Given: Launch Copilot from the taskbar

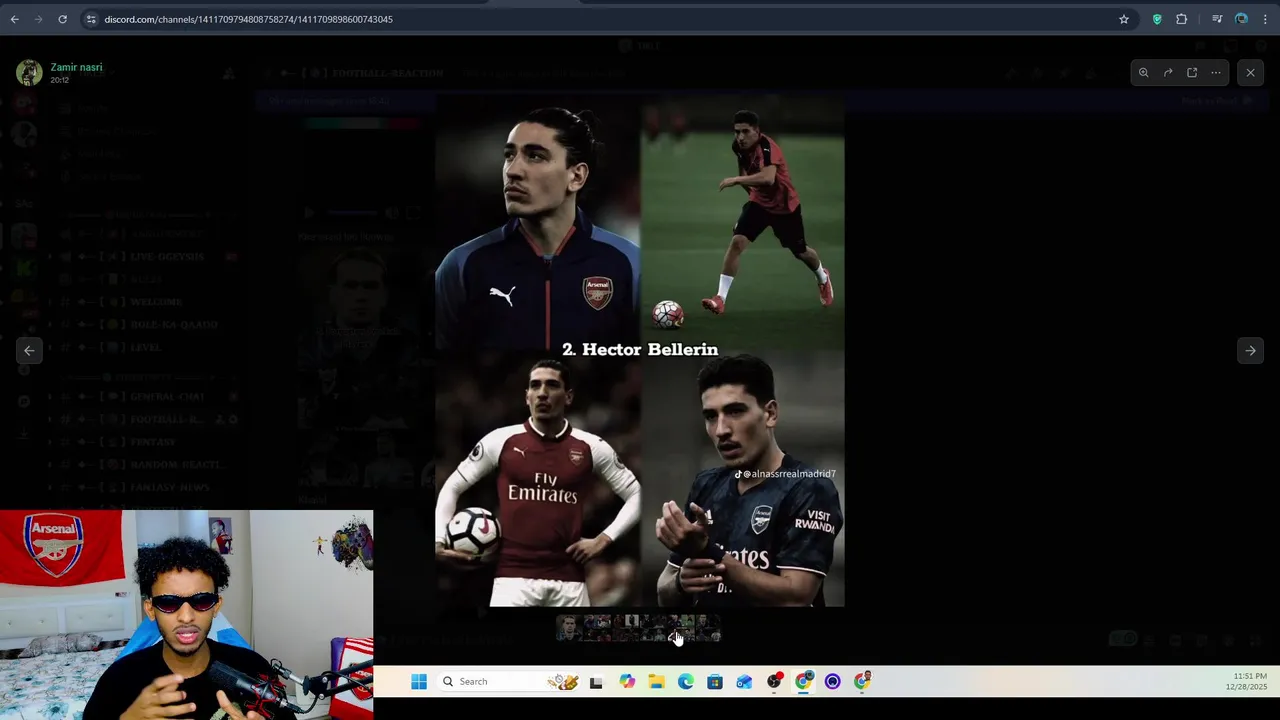Looking at the screenshot, I should (x=627, y=682).
